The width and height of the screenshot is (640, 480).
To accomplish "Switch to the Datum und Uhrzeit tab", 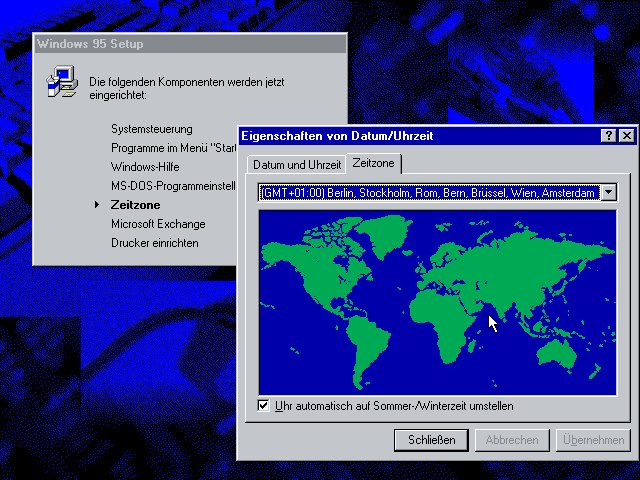I will [x=296, y=164].
